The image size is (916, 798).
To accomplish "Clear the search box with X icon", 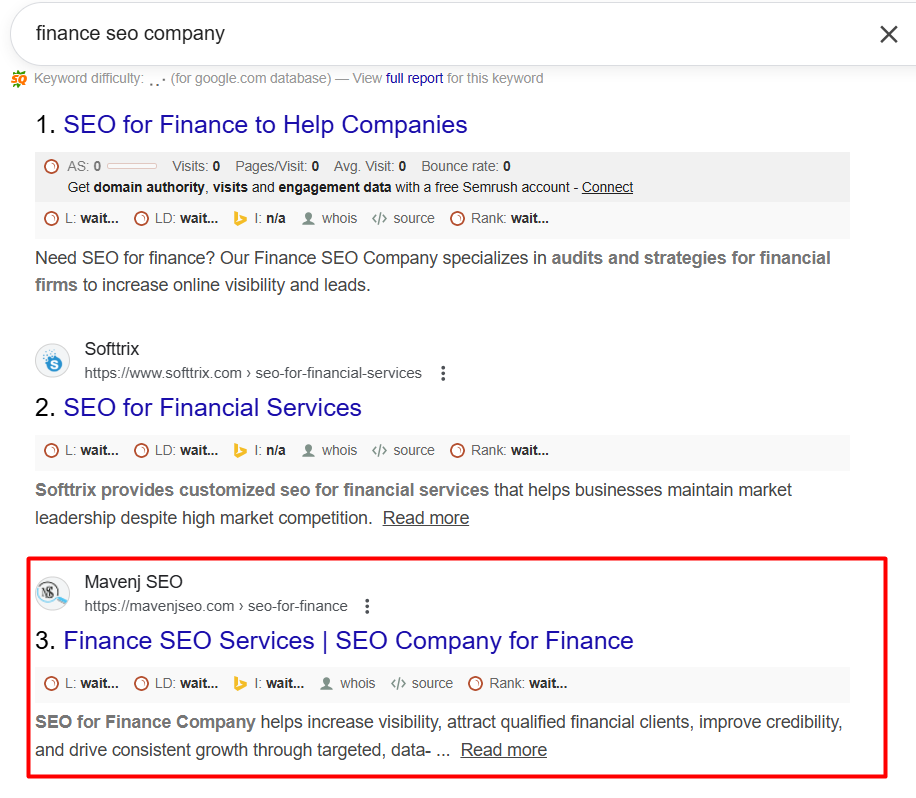I will (888, 34).
